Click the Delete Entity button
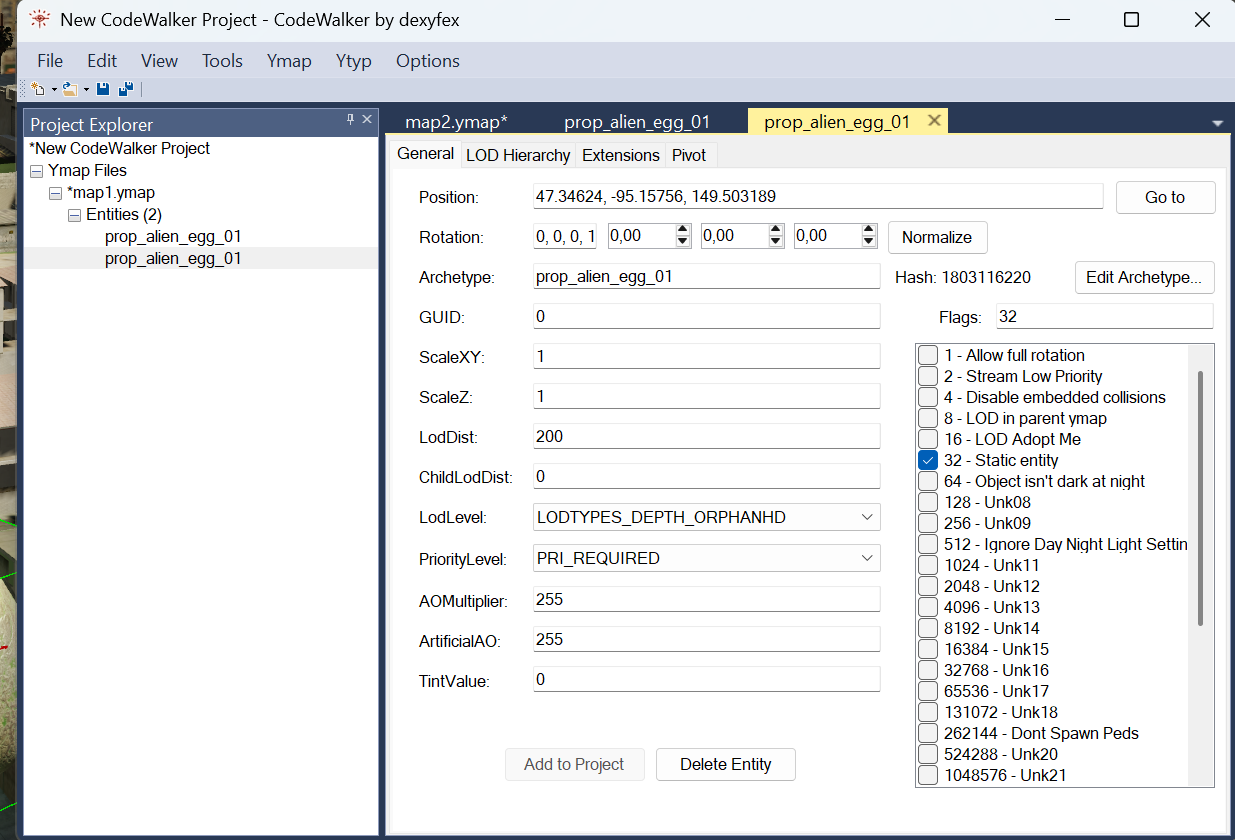 (725, 764)
